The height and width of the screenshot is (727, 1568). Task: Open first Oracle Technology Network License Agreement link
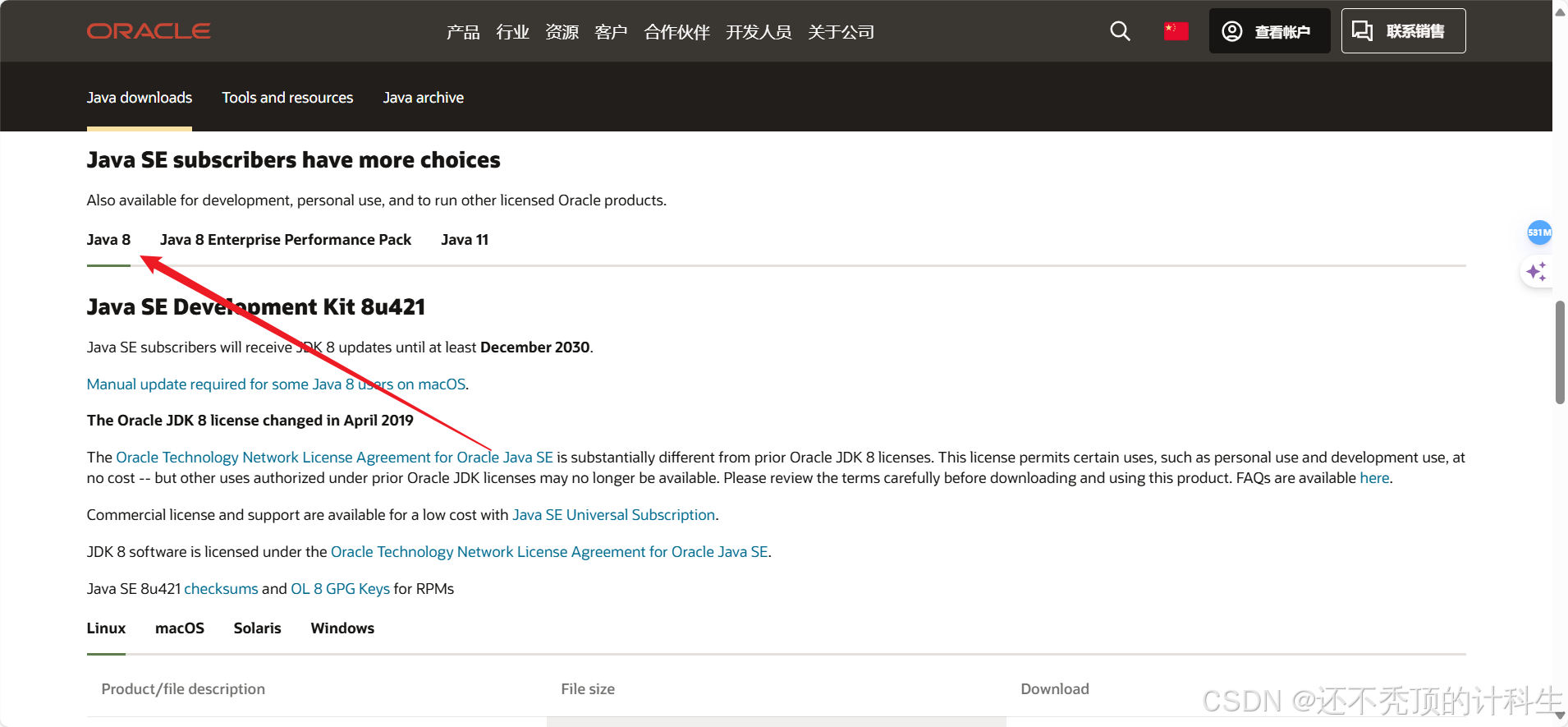pos(335,458)
